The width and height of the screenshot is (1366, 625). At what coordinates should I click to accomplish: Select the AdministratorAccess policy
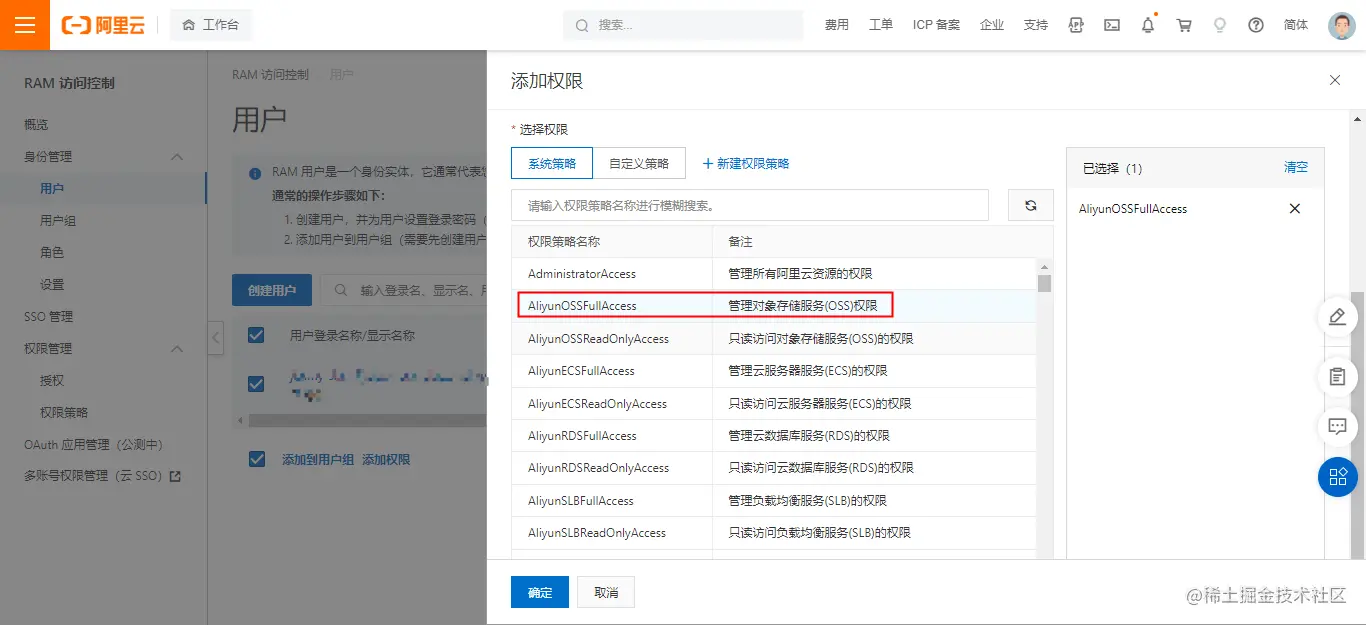click(774, 274)
